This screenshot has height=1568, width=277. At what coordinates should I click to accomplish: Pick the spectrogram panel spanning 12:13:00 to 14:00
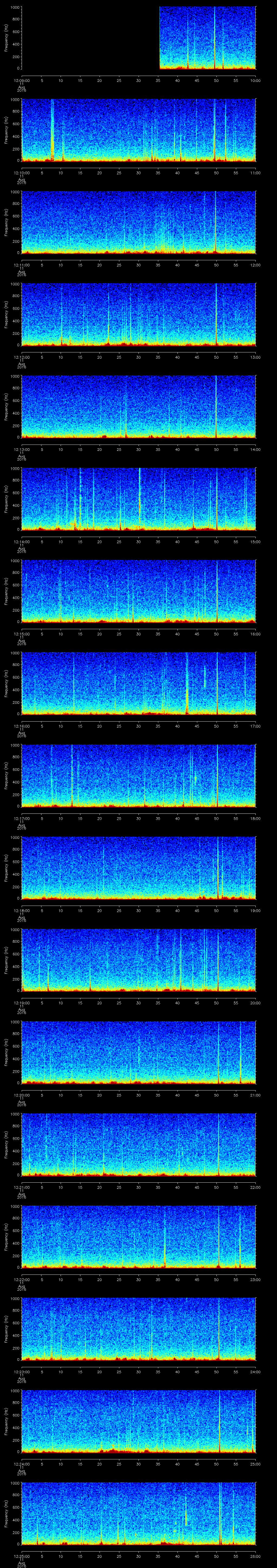(x=138, y=407)
